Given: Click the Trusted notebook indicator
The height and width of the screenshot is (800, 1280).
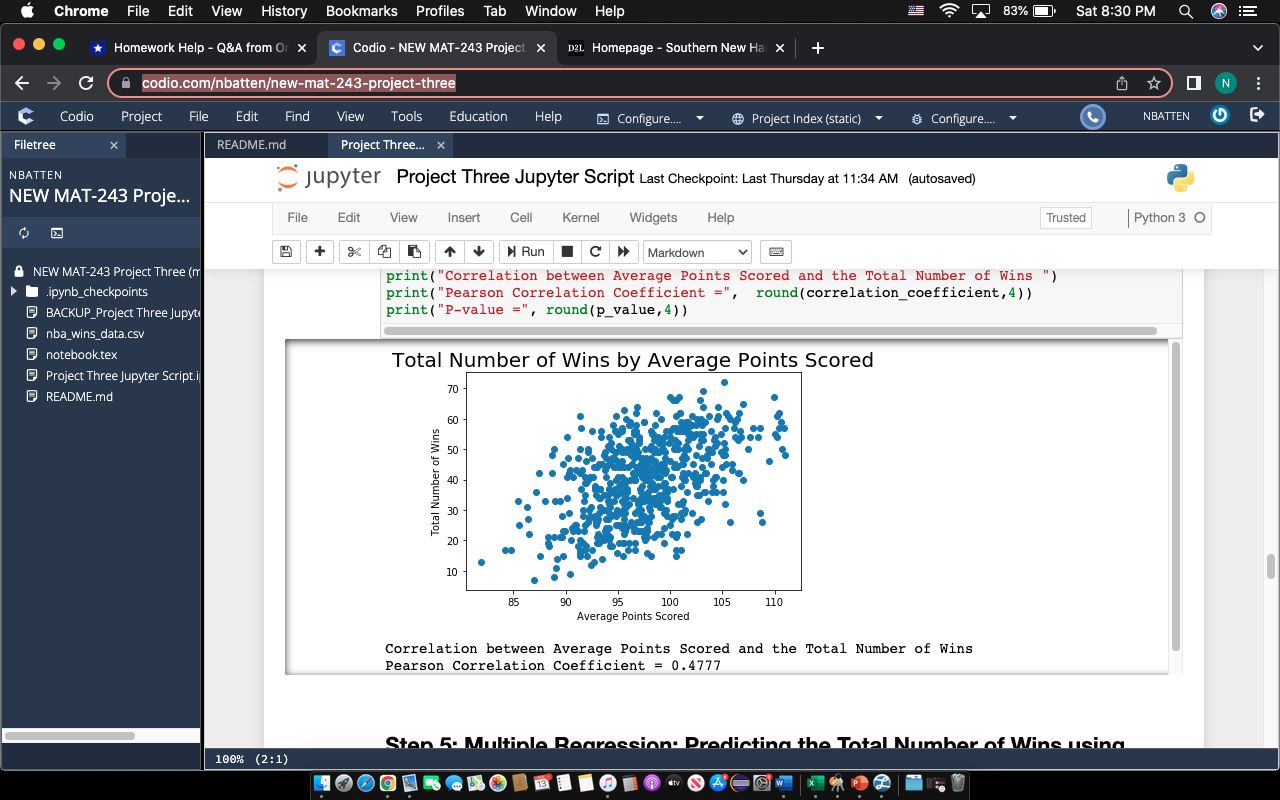Looking at the screenshot, I should (1065, 217).
